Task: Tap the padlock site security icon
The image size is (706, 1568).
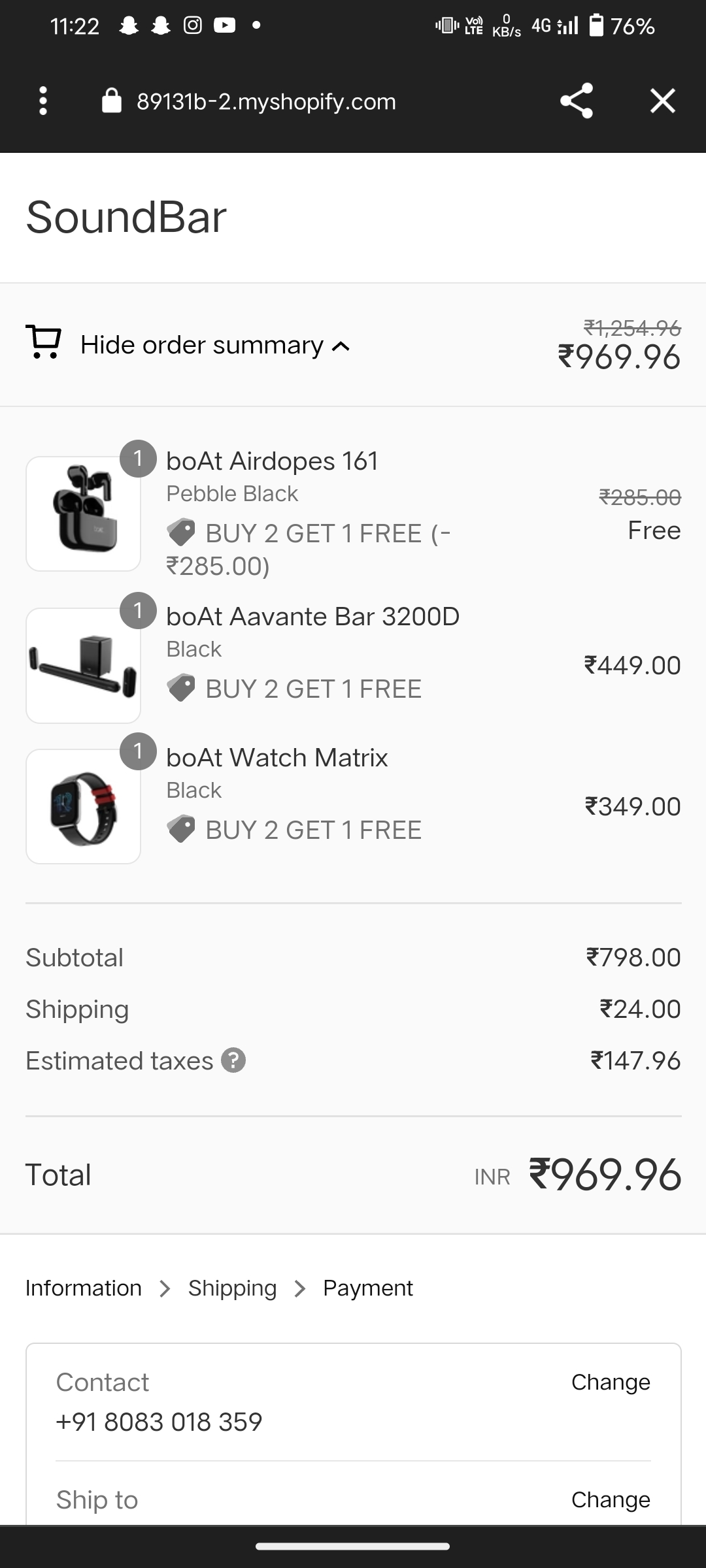Action: pos(112,101)
